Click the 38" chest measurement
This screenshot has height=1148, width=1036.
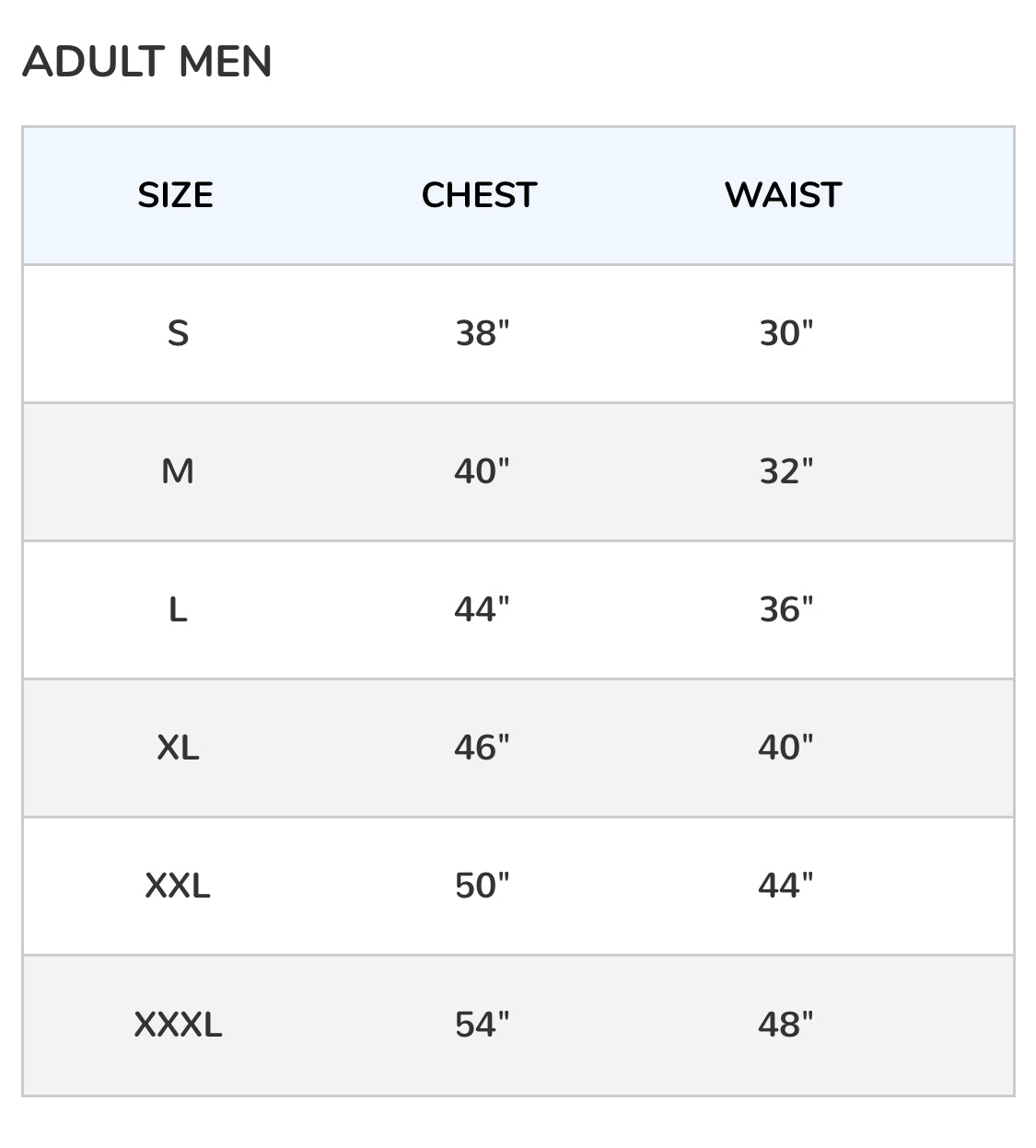click(x=482, y=333)
